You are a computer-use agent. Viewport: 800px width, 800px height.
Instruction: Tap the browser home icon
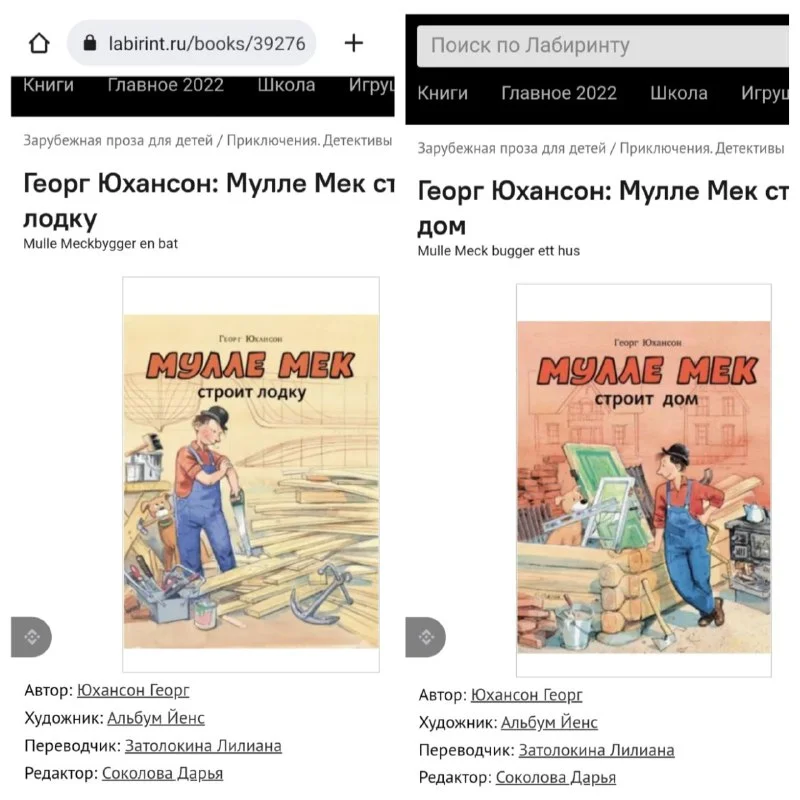tap(39, 43)
